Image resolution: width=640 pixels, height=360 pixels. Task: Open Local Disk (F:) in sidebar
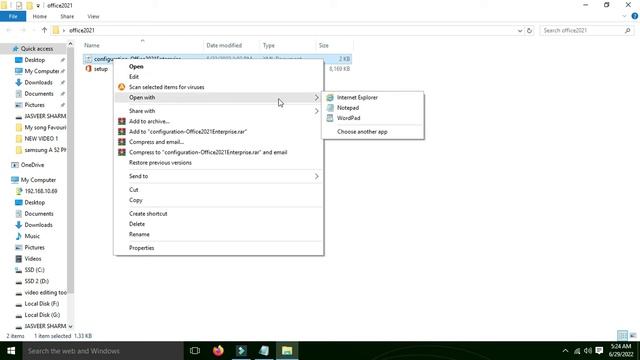click(42, 304)
